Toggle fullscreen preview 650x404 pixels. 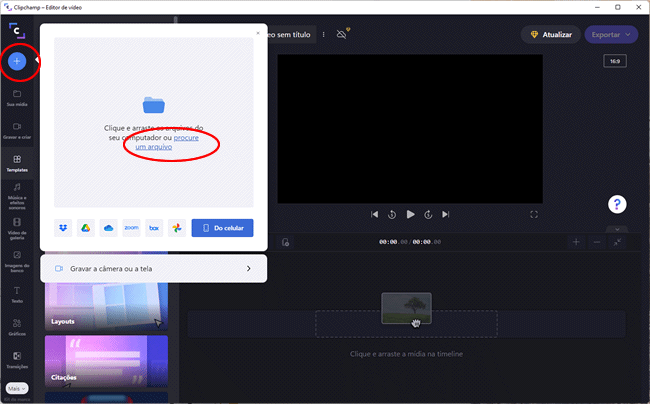(x=534, y=214)
